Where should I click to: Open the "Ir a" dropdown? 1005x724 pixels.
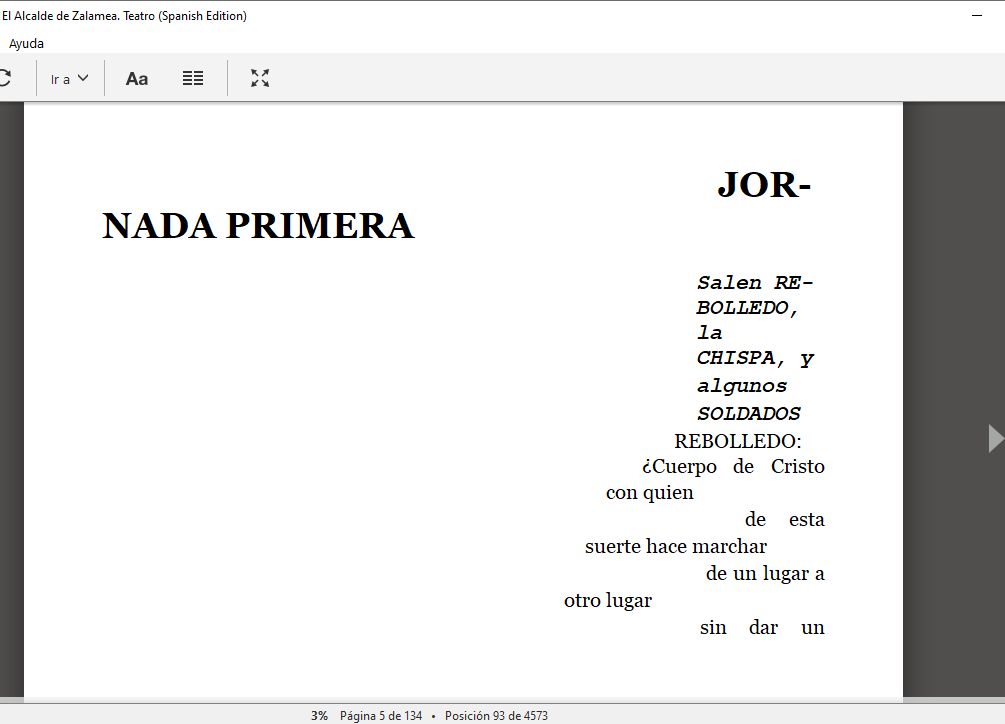coord(69,79)
